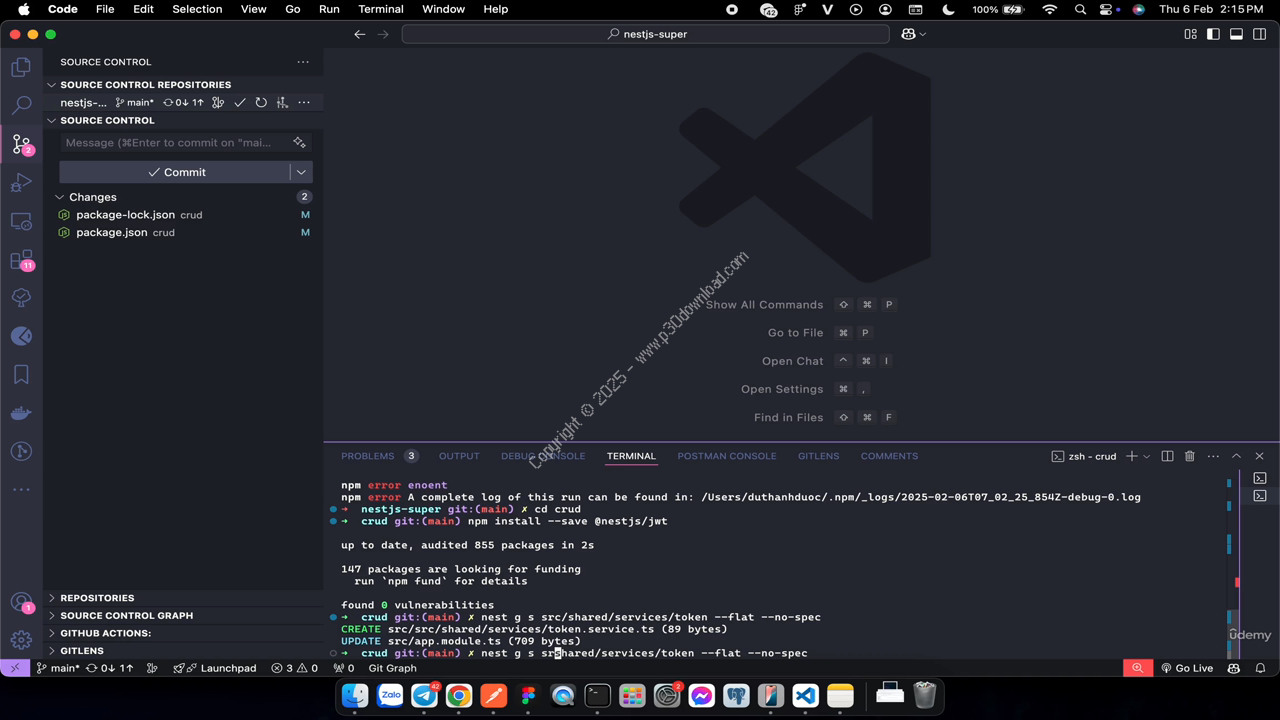Switch to the Postman Console tab
The image size is (1280, 720).
tap(727, 456)
